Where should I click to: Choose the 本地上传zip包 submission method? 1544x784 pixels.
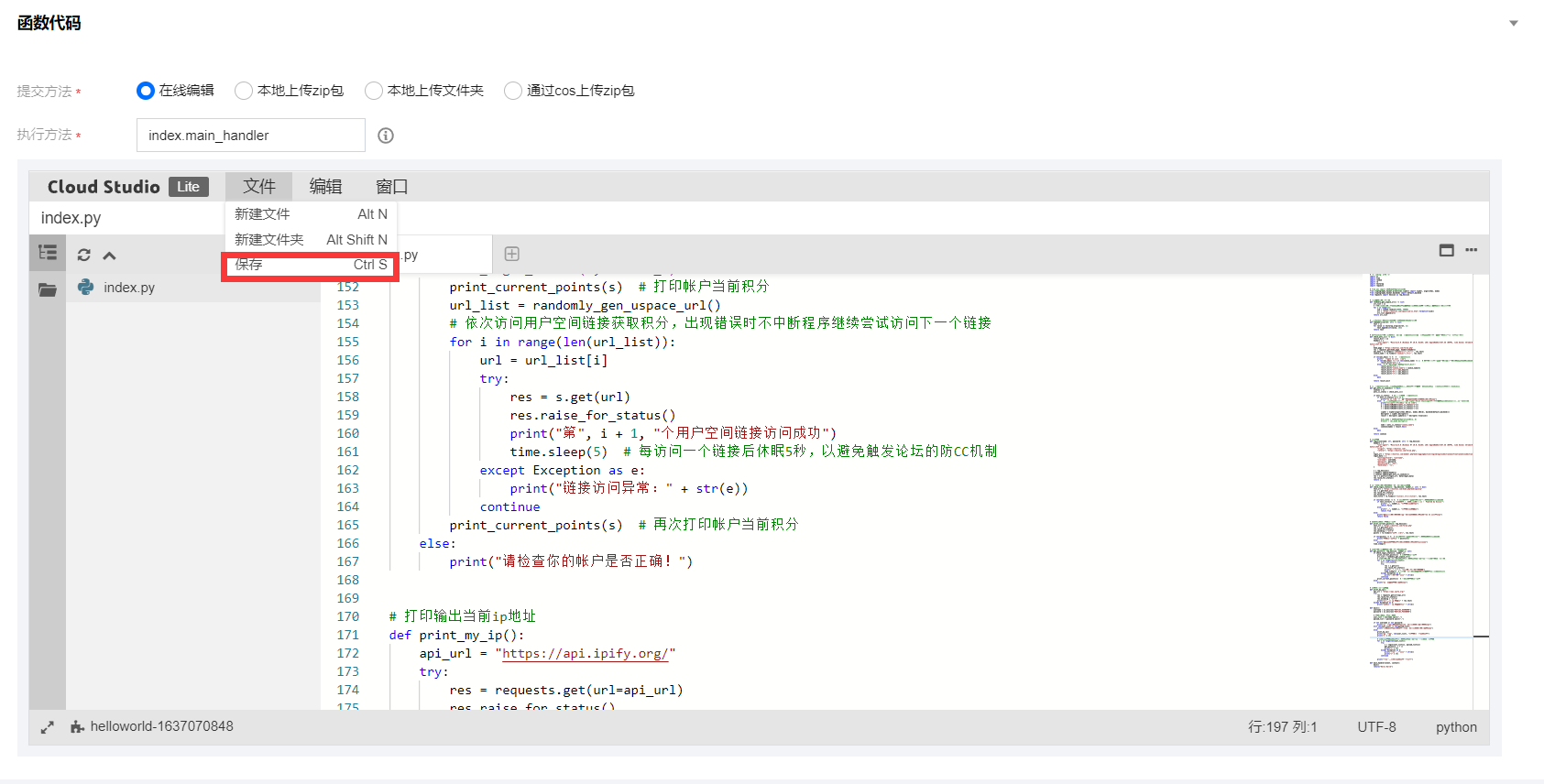244,91
